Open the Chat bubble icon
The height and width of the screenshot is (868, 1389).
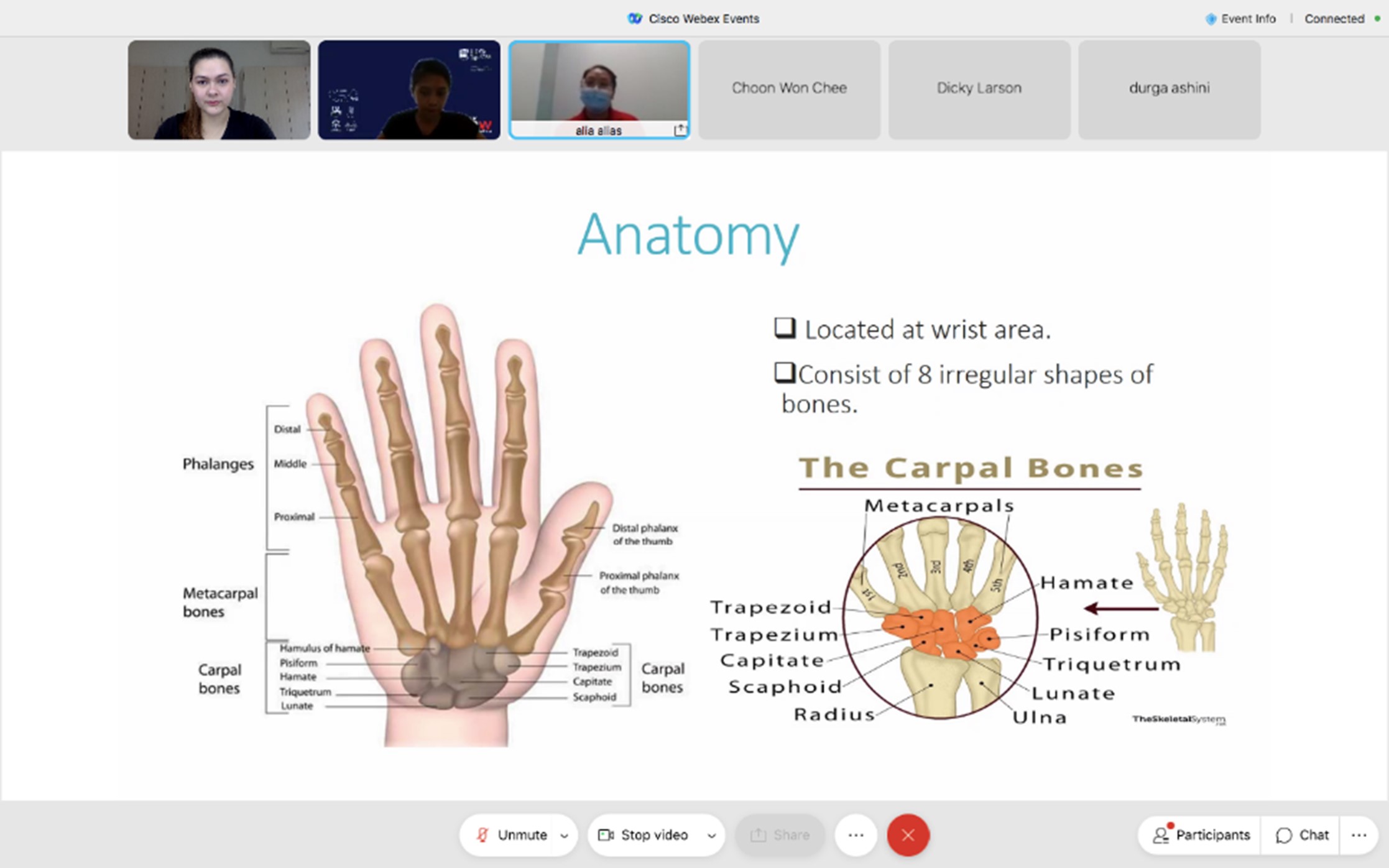(x=1283, y=835)
